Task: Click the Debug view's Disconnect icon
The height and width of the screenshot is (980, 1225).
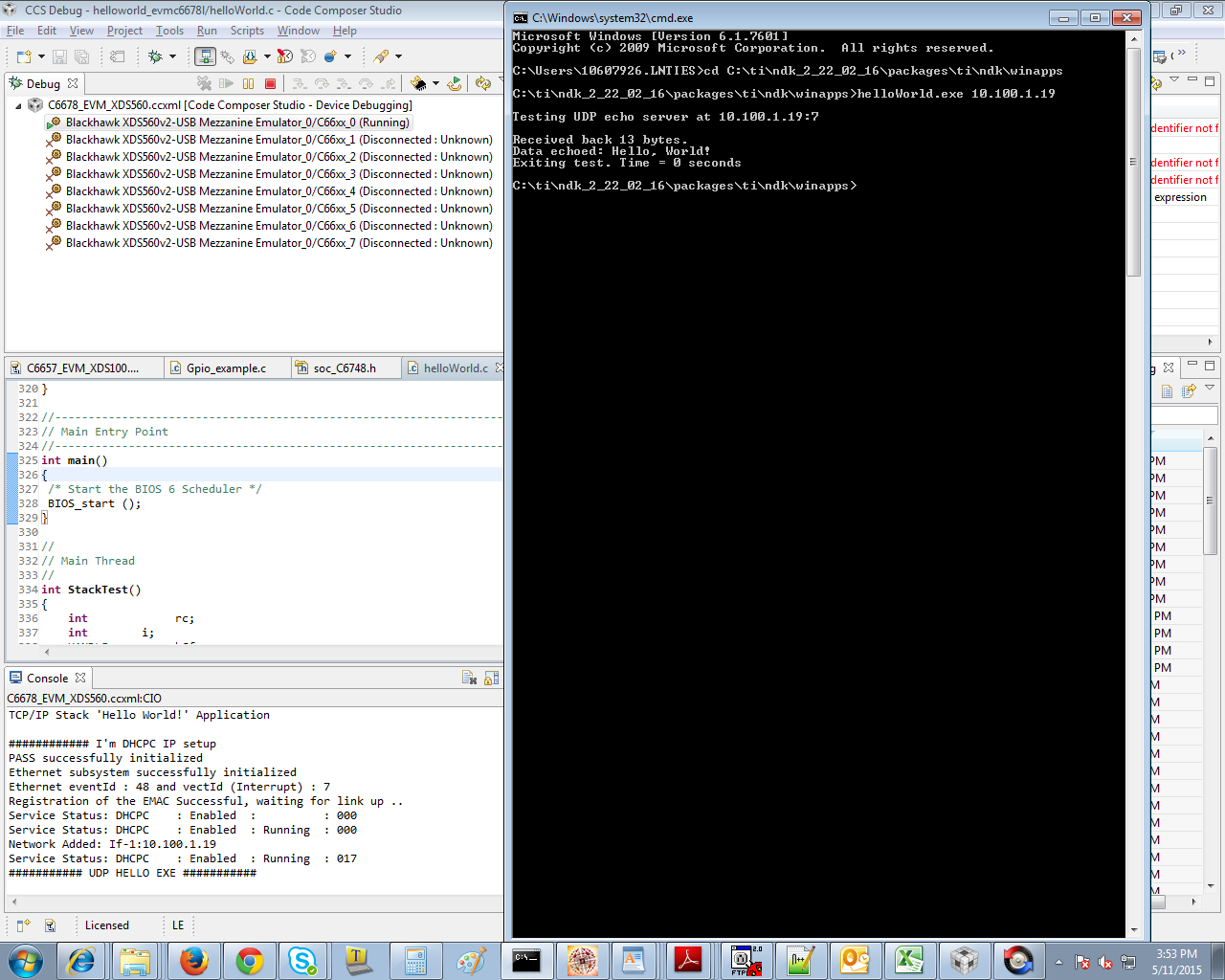Action: pyautogui.click(x=204, y=84)
